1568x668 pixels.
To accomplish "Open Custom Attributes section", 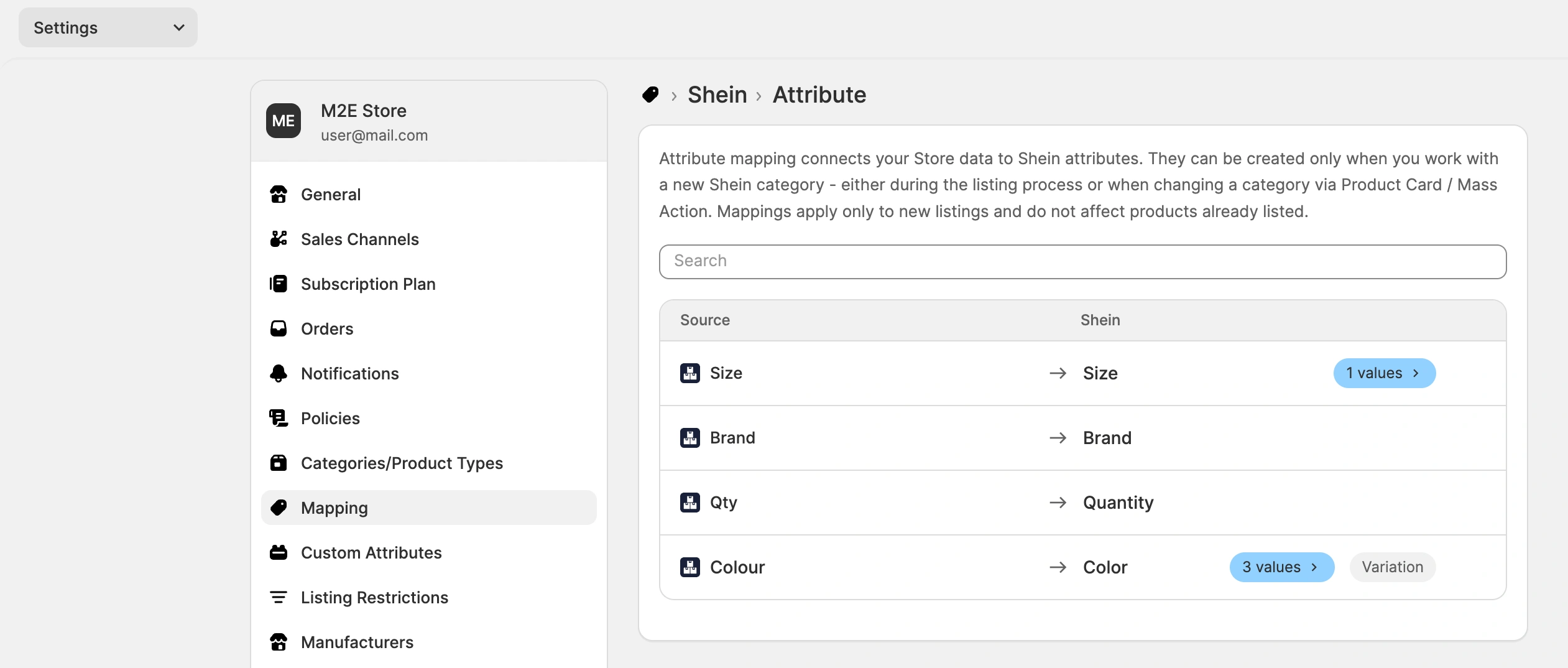I will pos(429,553).
